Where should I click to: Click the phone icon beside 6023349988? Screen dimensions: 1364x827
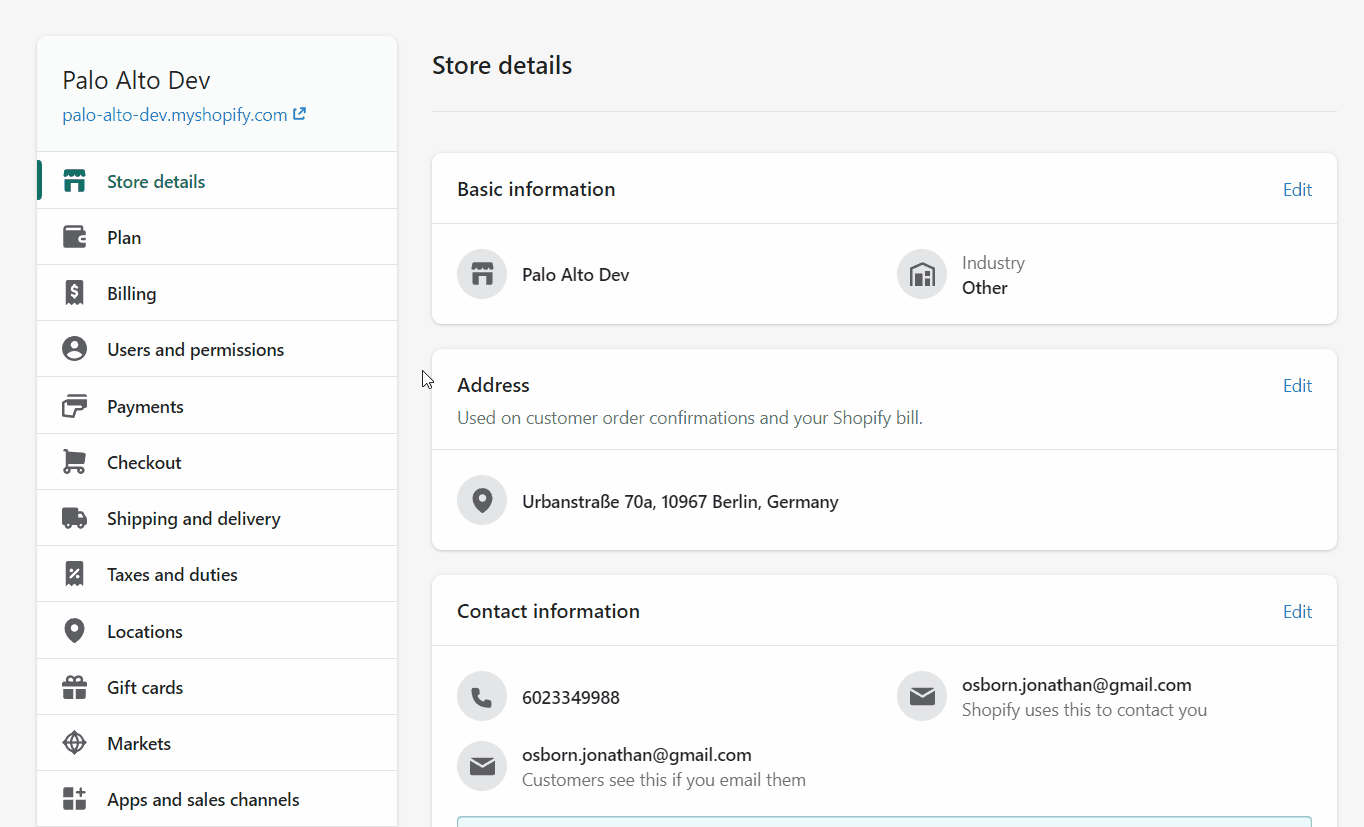click(482, 696)
